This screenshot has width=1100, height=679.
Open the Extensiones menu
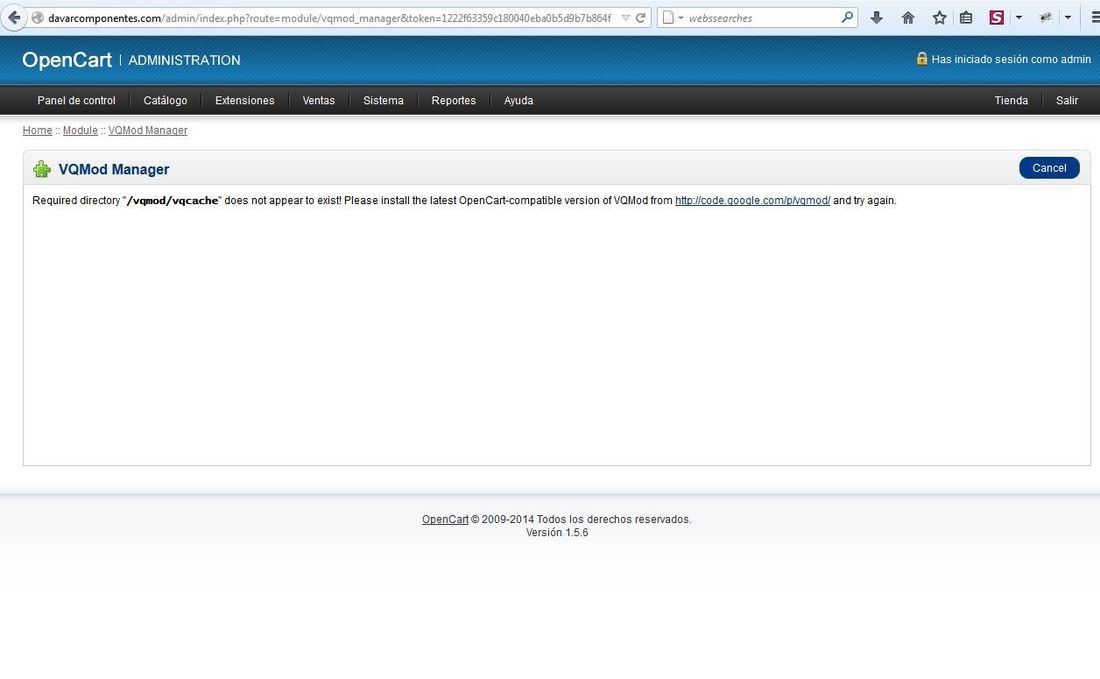tap(245, 100)
